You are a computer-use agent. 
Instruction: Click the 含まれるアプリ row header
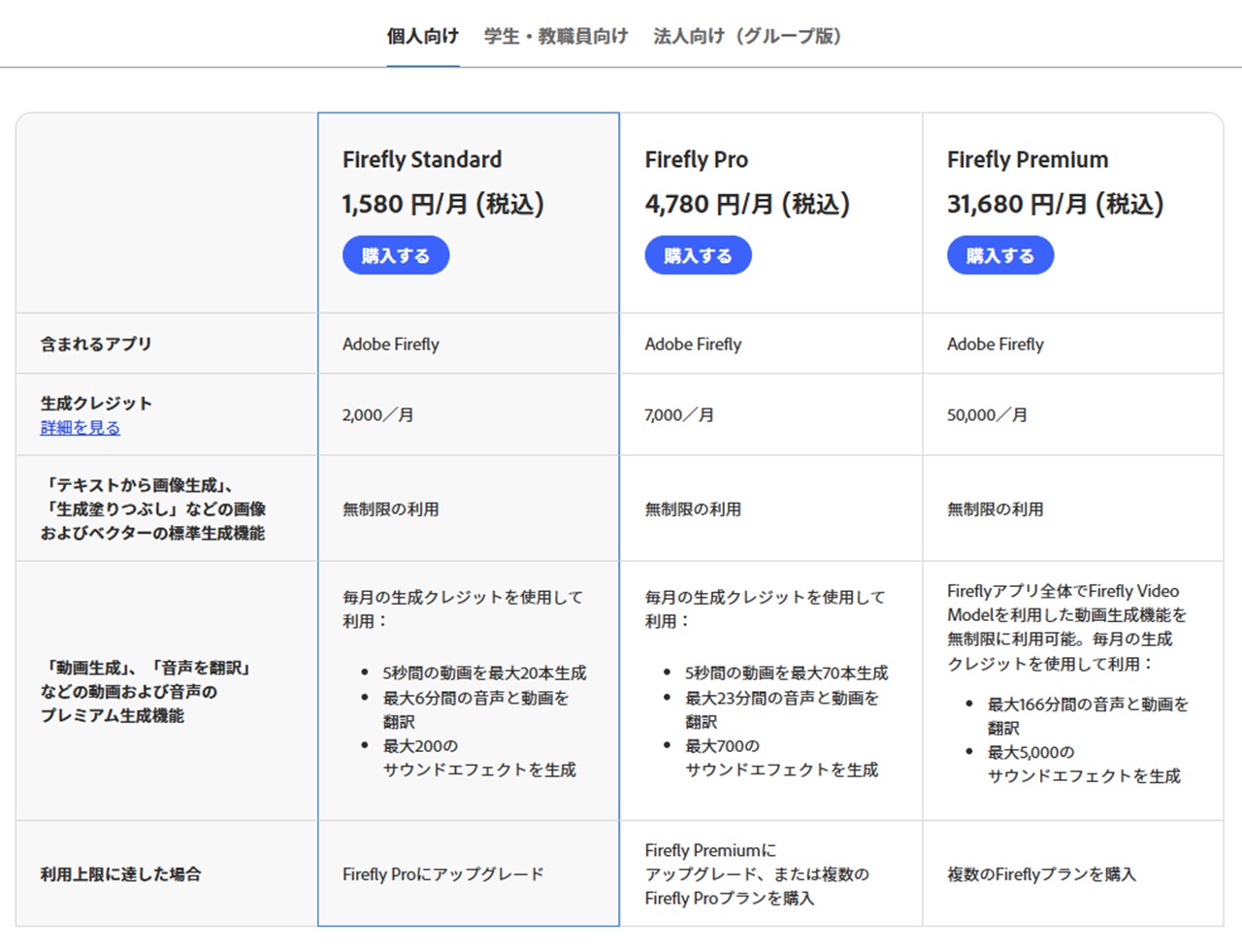pyautogui.click(x=96, y=344)
